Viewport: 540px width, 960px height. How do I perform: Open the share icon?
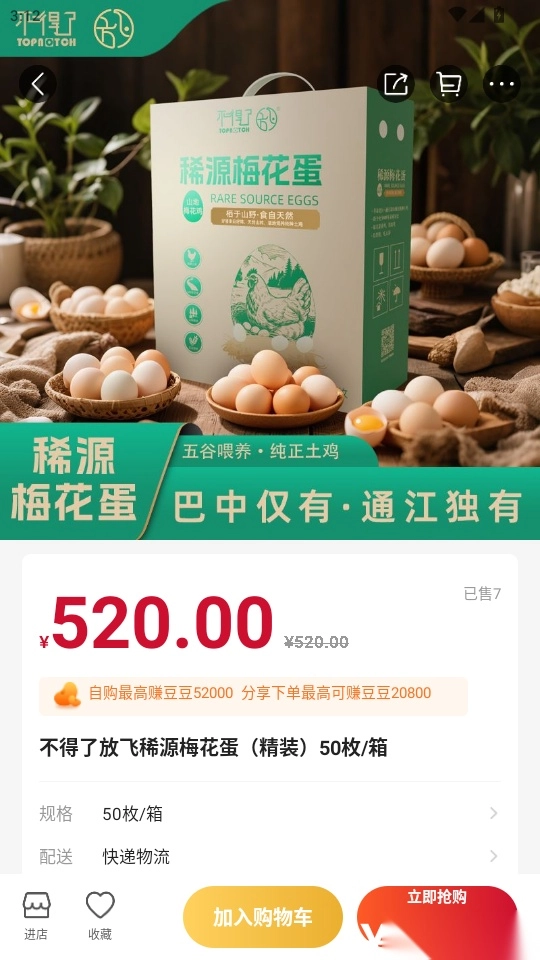(x=396, y=84)
